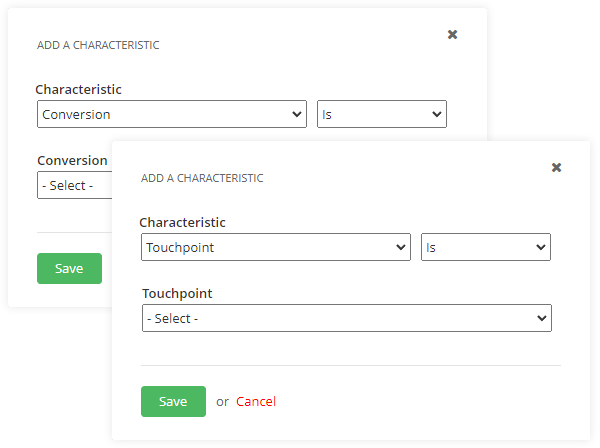
Task: Click 'ADD A CHARACTERISTIC' title in front dialog
Action: tap(202, 178)
